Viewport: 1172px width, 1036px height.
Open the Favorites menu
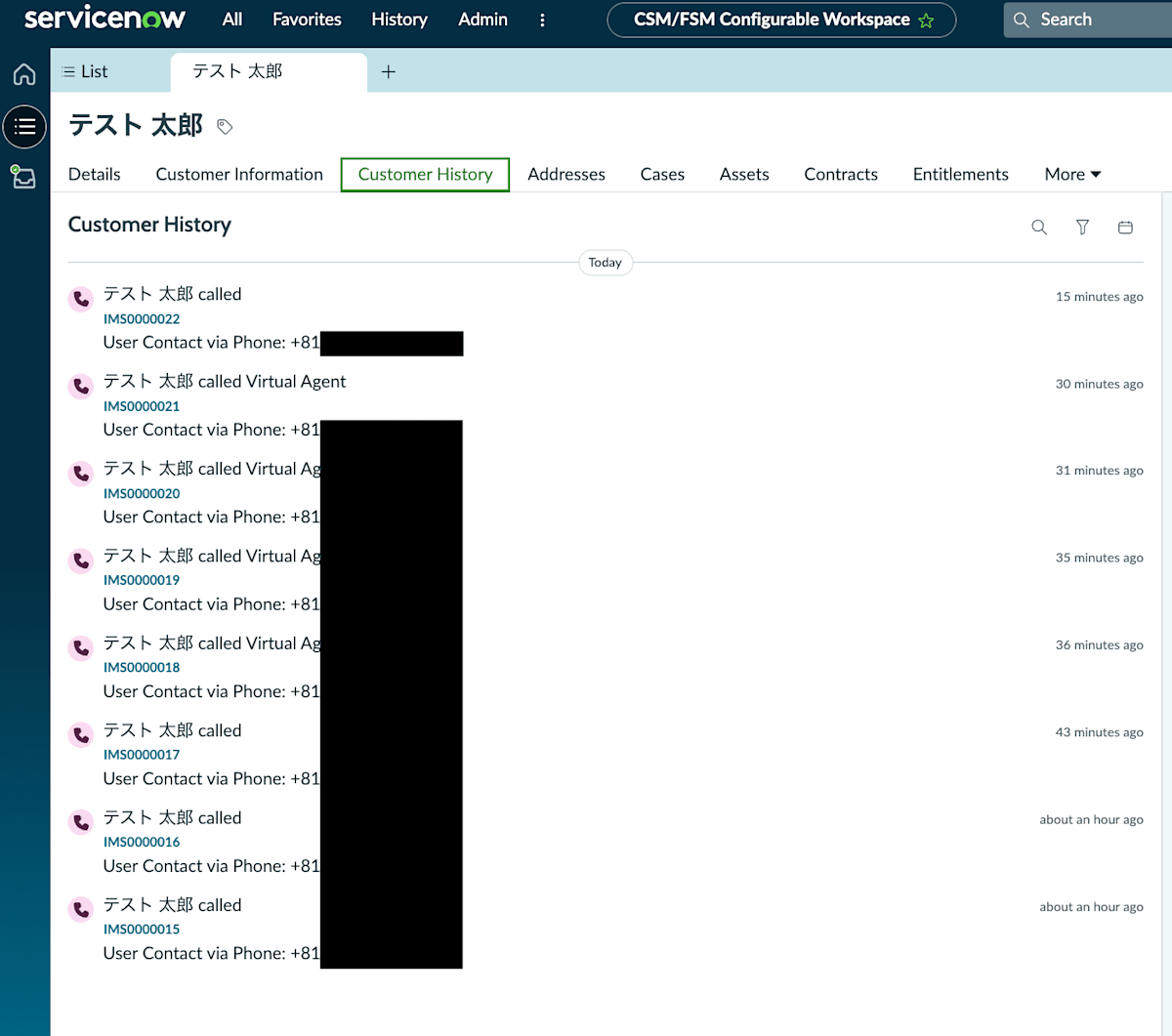[307, 20]
